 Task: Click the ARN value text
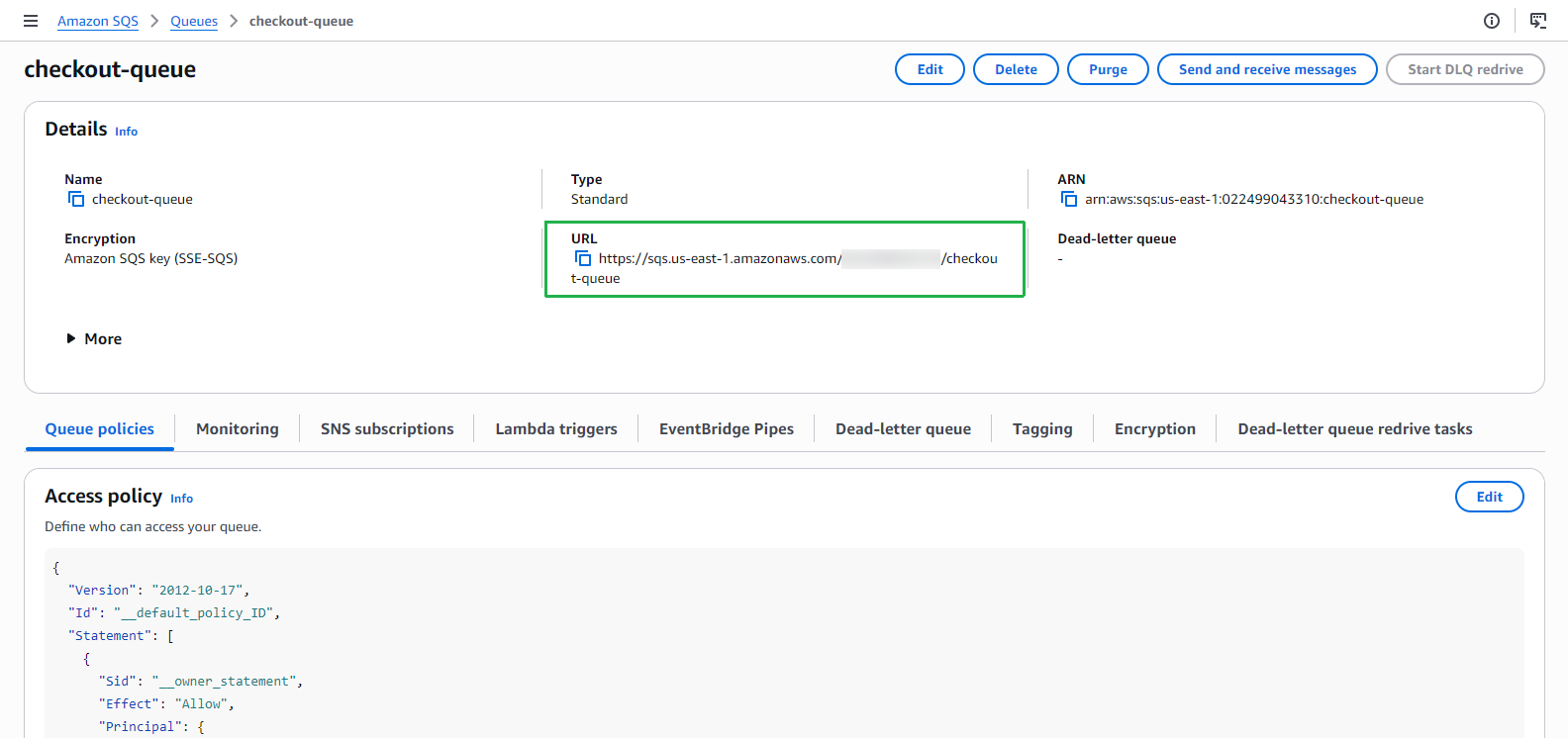pyautogui.click(x=1254, y=200)
